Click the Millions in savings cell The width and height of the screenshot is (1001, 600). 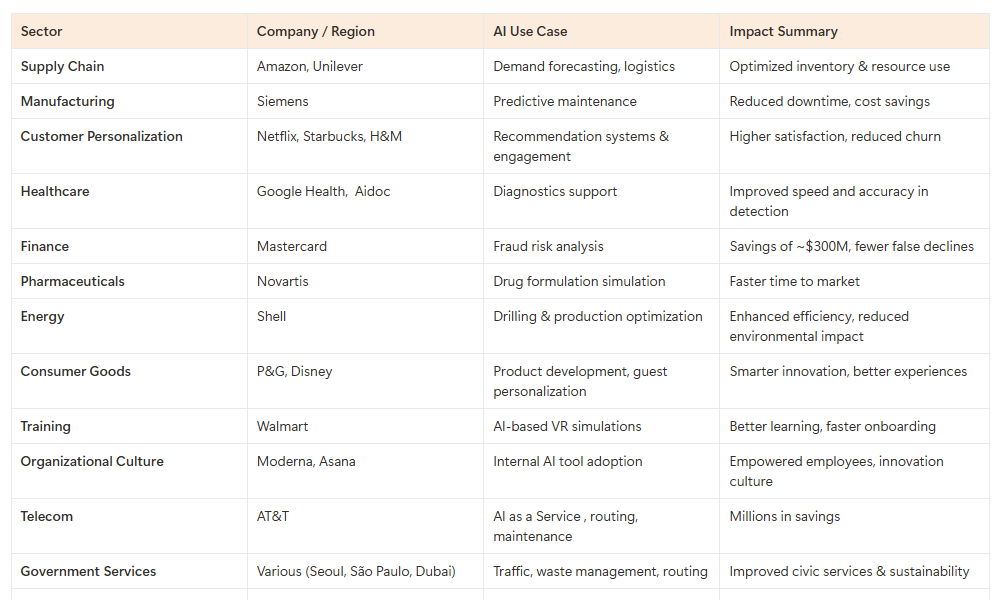[x=785, y=517]
